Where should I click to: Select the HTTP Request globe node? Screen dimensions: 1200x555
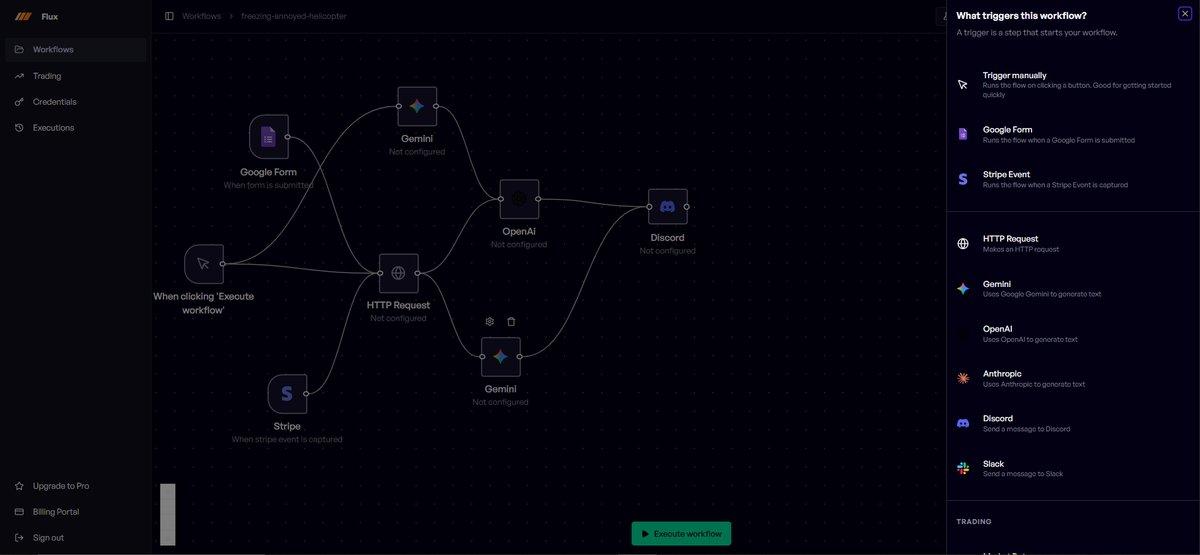[398, 273]
